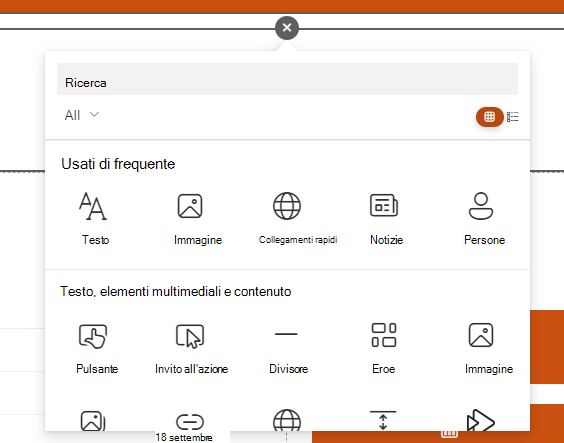
Task: Add the Eroe web part
Action: (383, 349)
